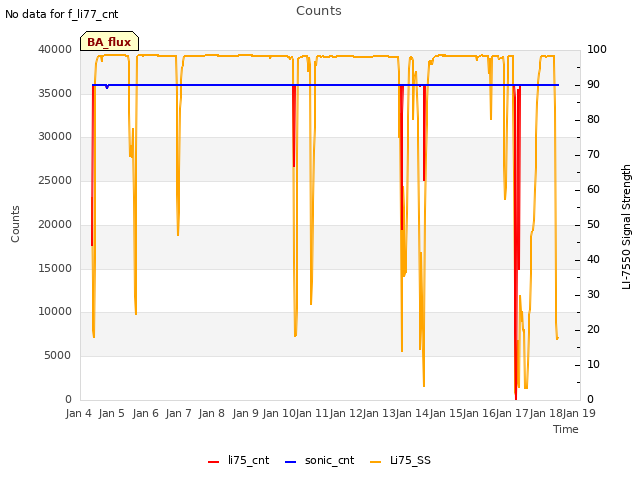This screenshot has height=480, width=640.
Task: Click the 20000 y-axis label
Action: (x=55, y=224)
